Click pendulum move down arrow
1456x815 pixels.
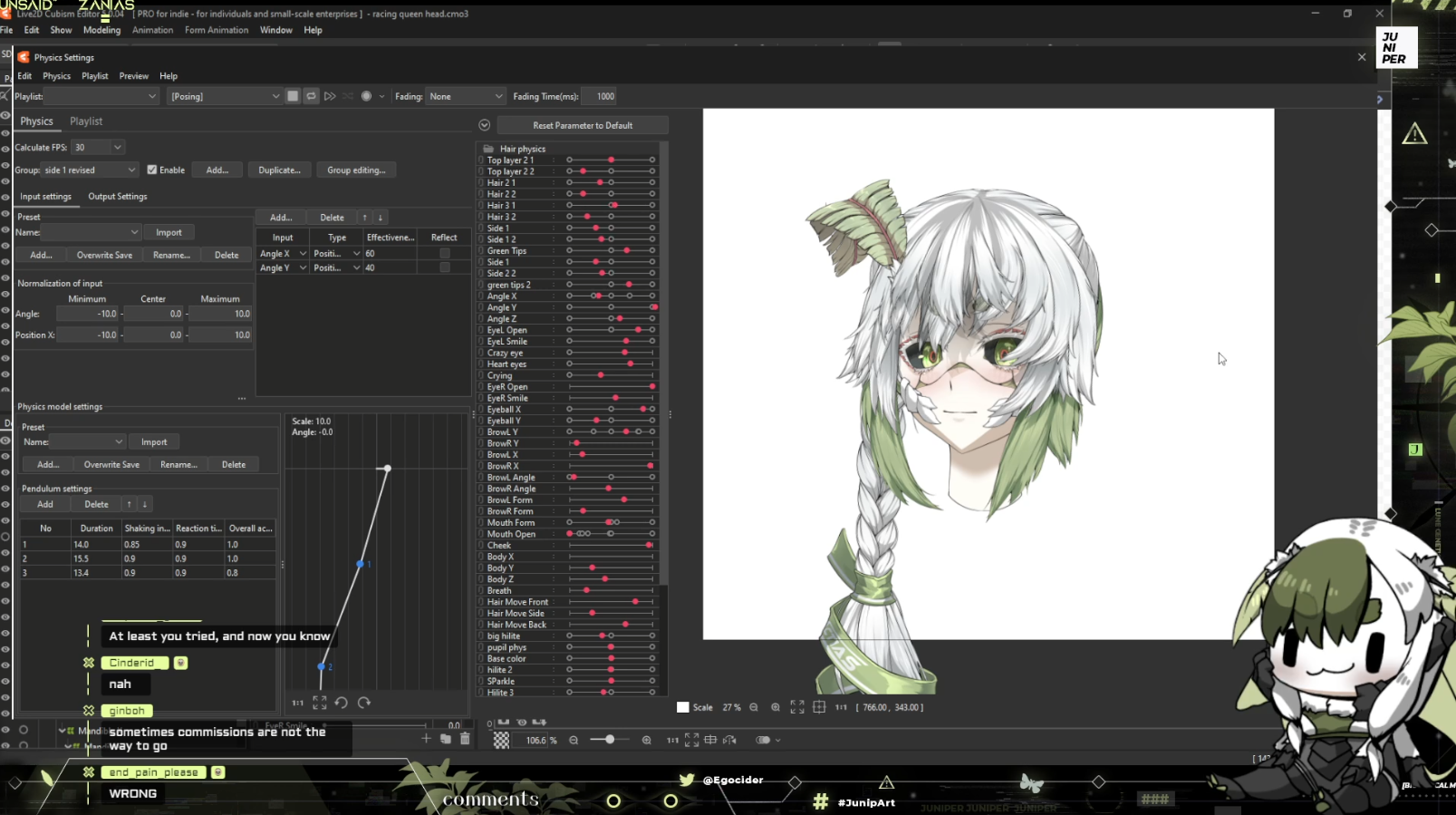coord(144,504)
